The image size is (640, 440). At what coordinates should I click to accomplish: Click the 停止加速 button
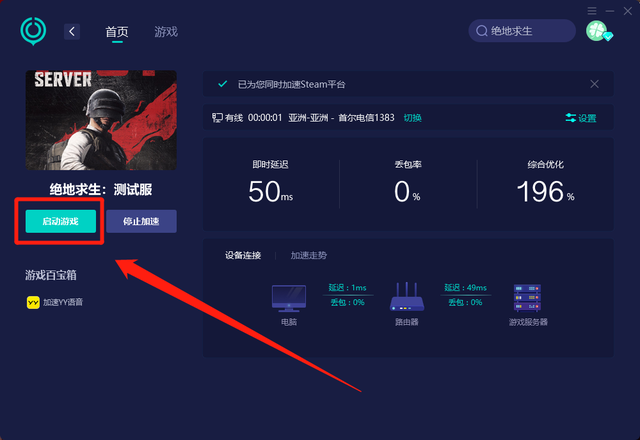(141, 221)
